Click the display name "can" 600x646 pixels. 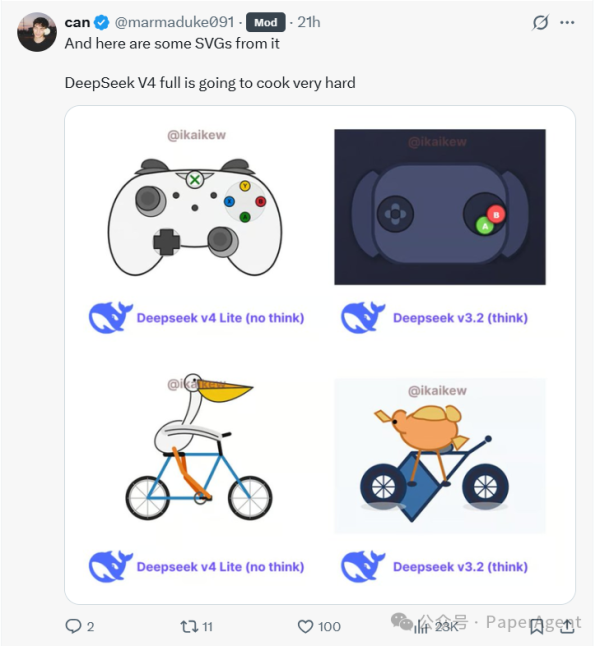point(77,22)
